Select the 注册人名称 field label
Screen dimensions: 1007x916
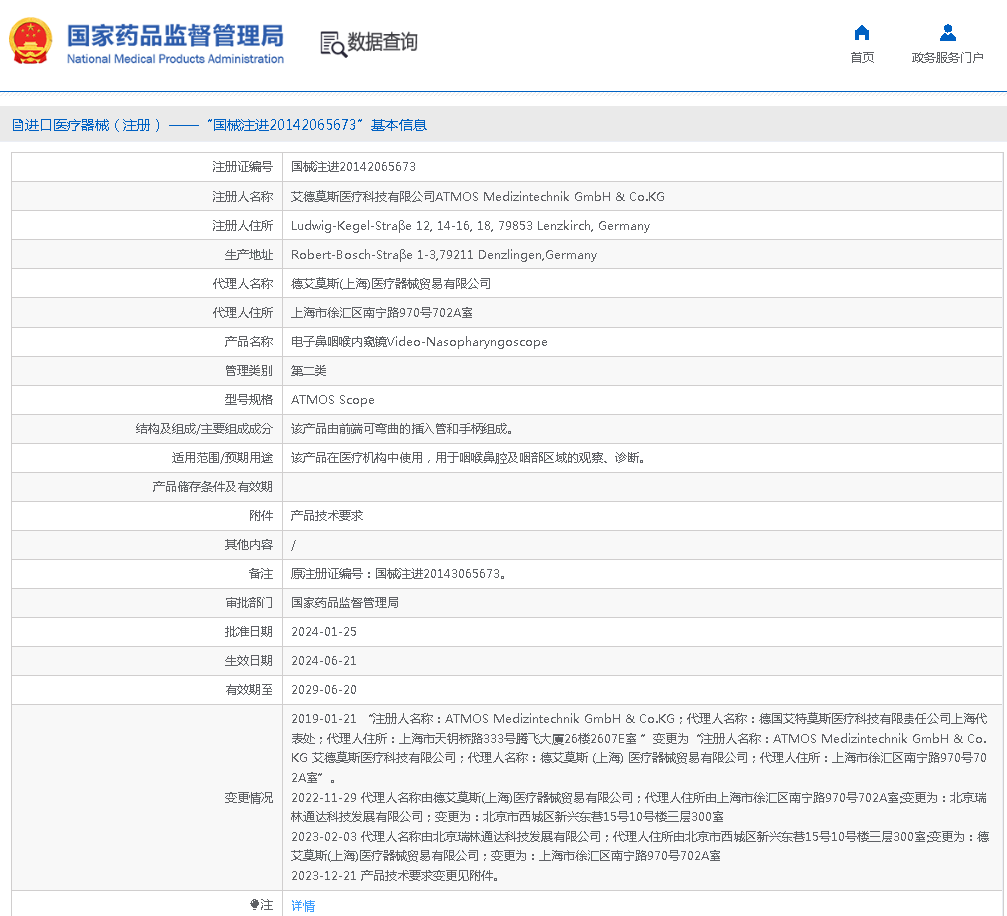(243, 197)
